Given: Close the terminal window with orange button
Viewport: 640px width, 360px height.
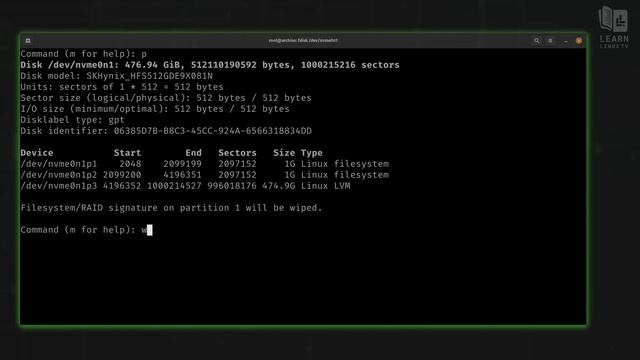Looking at the screenshot, I should (x=579, y=41).
